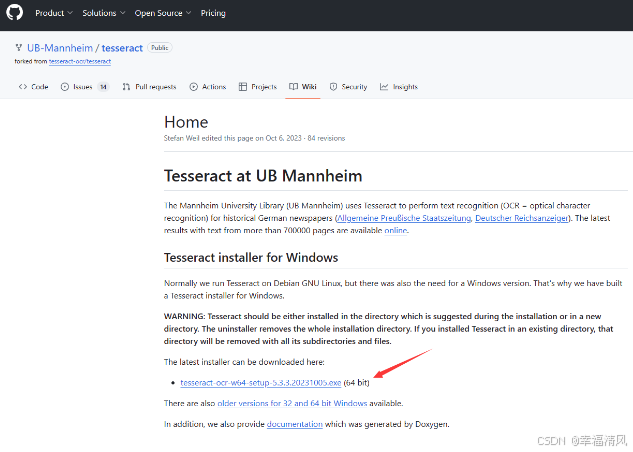633x452 pixels.
Task: Expand the Open Source dropdown menu
Action: click(163, 13)
